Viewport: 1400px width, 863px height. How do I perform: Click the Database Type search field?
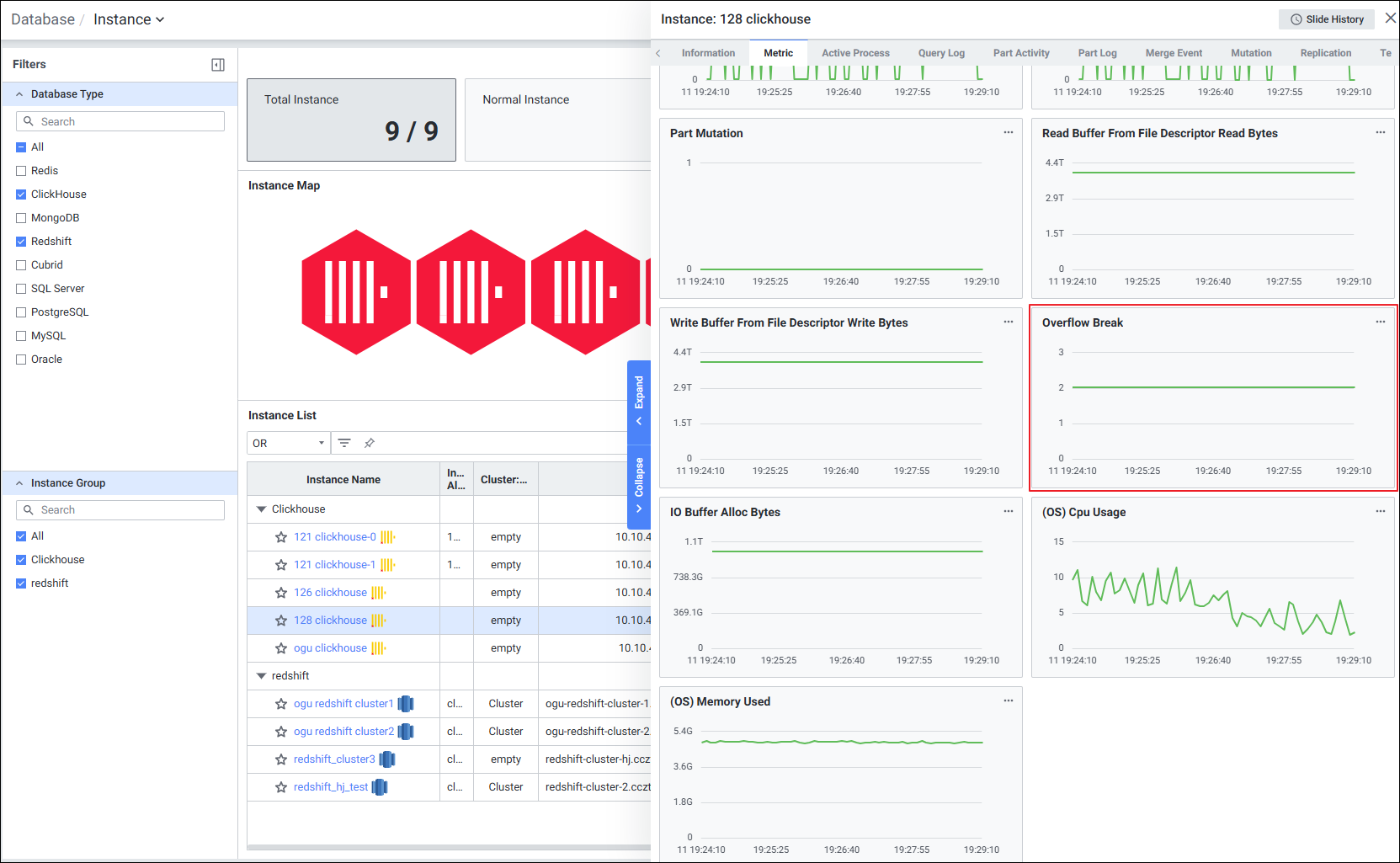[x=120, y=122]
